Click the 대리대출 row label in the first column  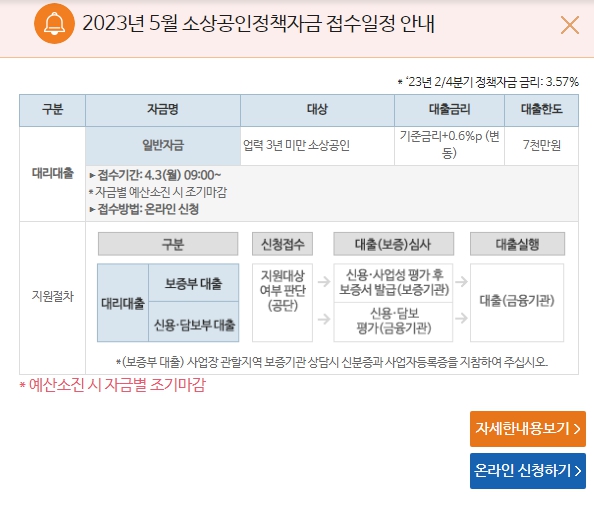52,174
